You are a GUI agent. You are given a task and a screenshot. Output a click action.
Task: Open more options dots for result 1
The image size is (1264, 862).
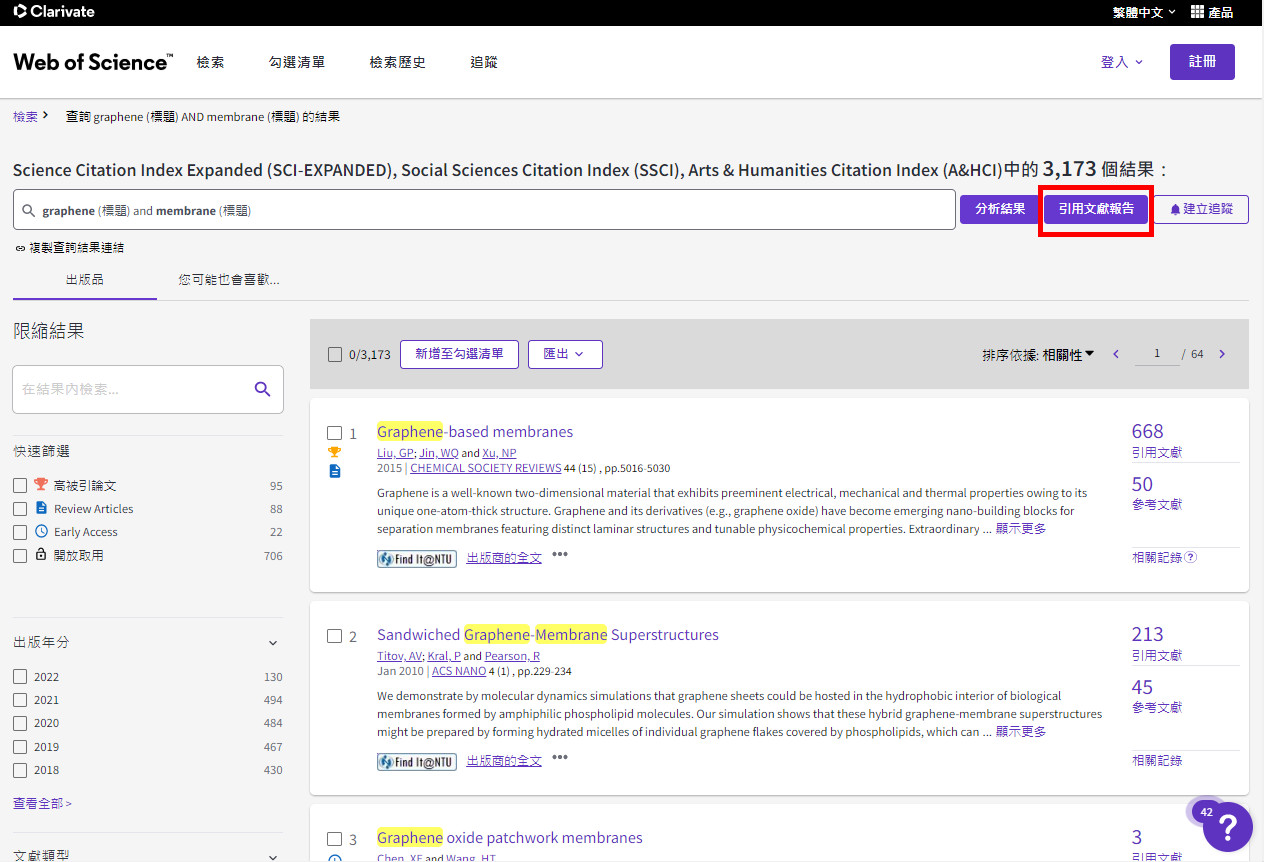[560, 555]
